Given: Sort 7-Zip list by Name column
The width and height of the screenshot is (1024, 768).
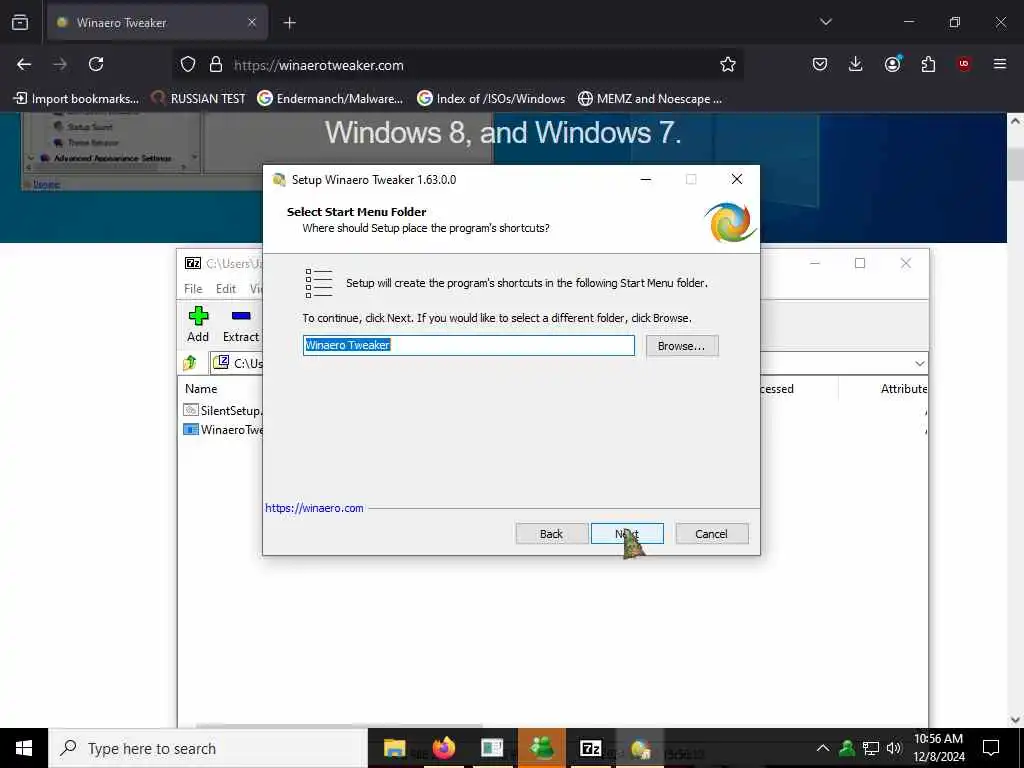Looking at the screenshot, I should pos(200,389).
